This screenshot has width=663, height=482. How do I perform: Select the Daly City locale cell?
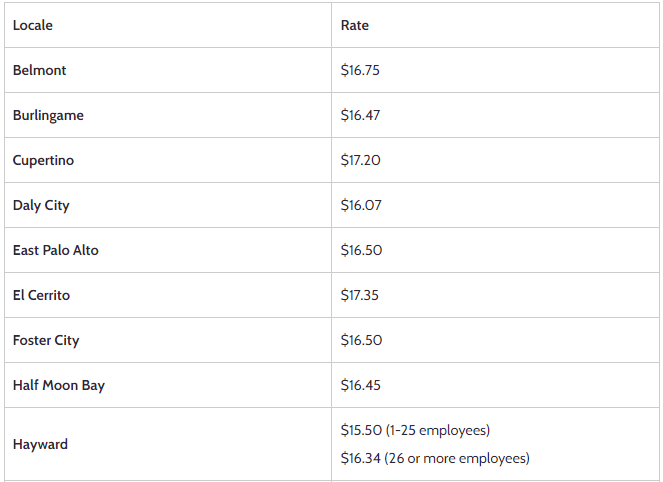click(41, 205)
